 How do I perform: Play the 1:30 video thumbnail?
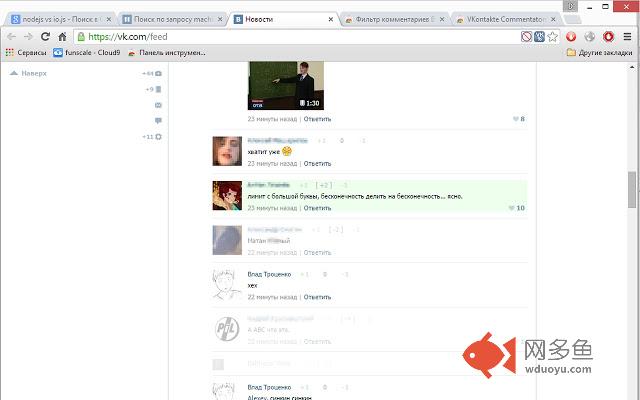click(286, 85)
